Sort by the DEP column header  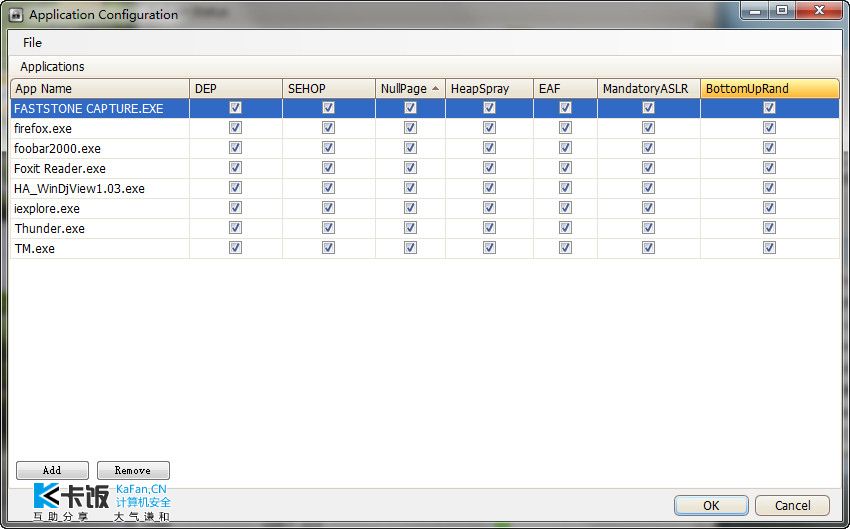(236, 89)
